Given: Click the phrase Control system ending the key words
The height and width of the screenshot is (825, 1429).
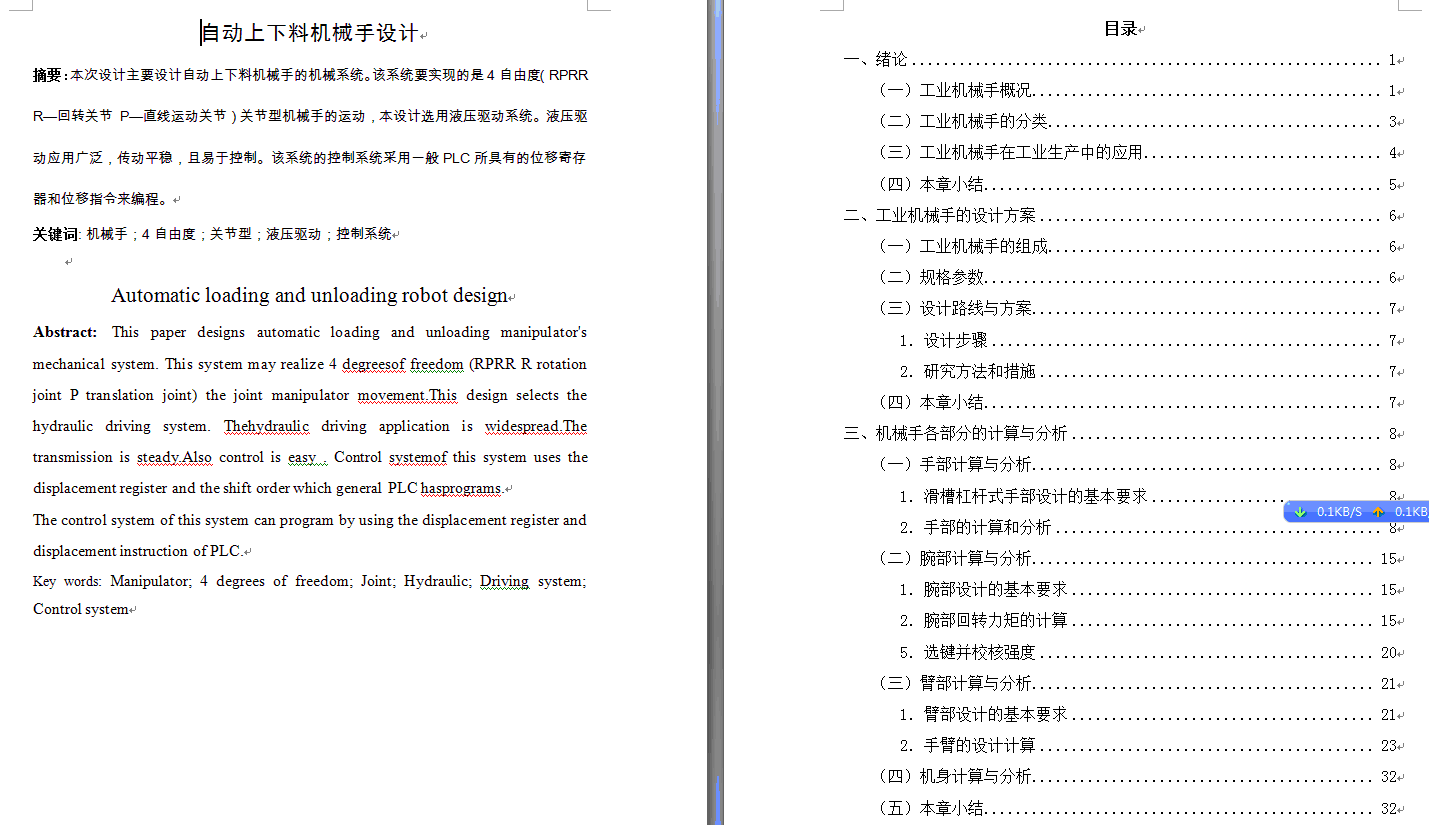Looking at the screenshot, I should pos(81,609).
